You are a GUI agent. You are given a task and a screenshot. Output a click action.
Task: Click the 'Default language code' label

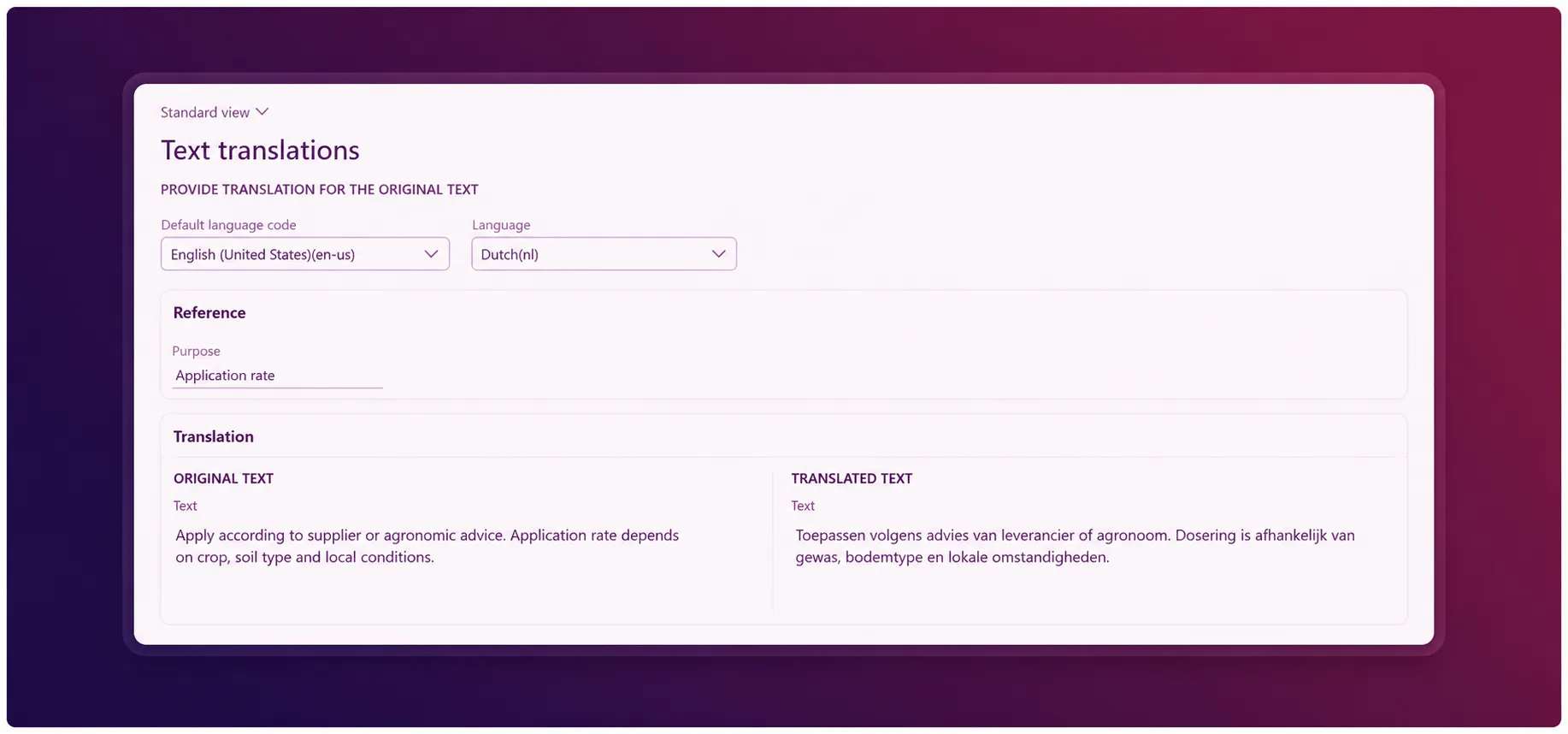(x=228, y=225)
